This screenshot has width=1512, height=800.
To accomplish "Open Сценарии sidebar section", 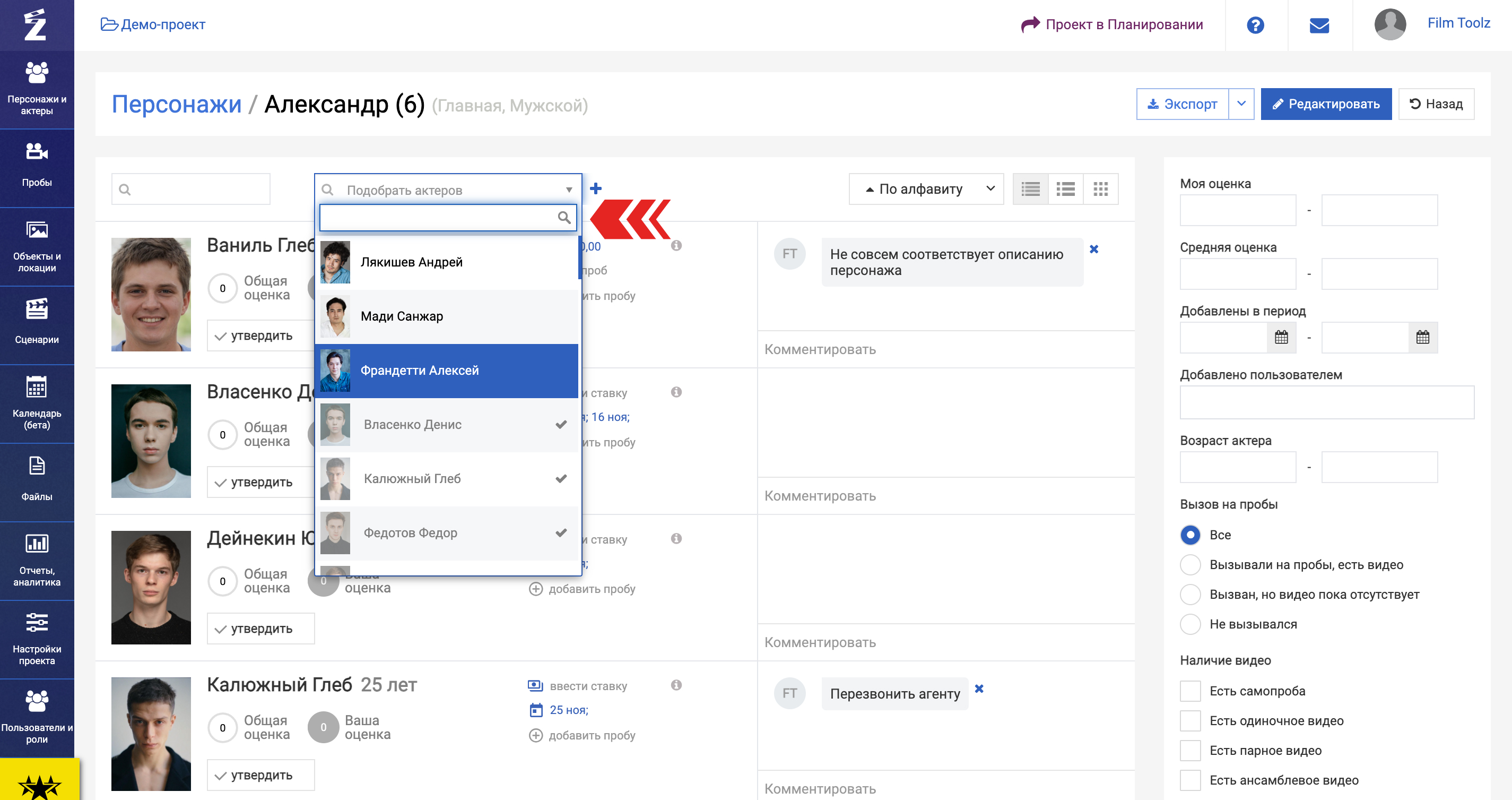I will [37, 325].
